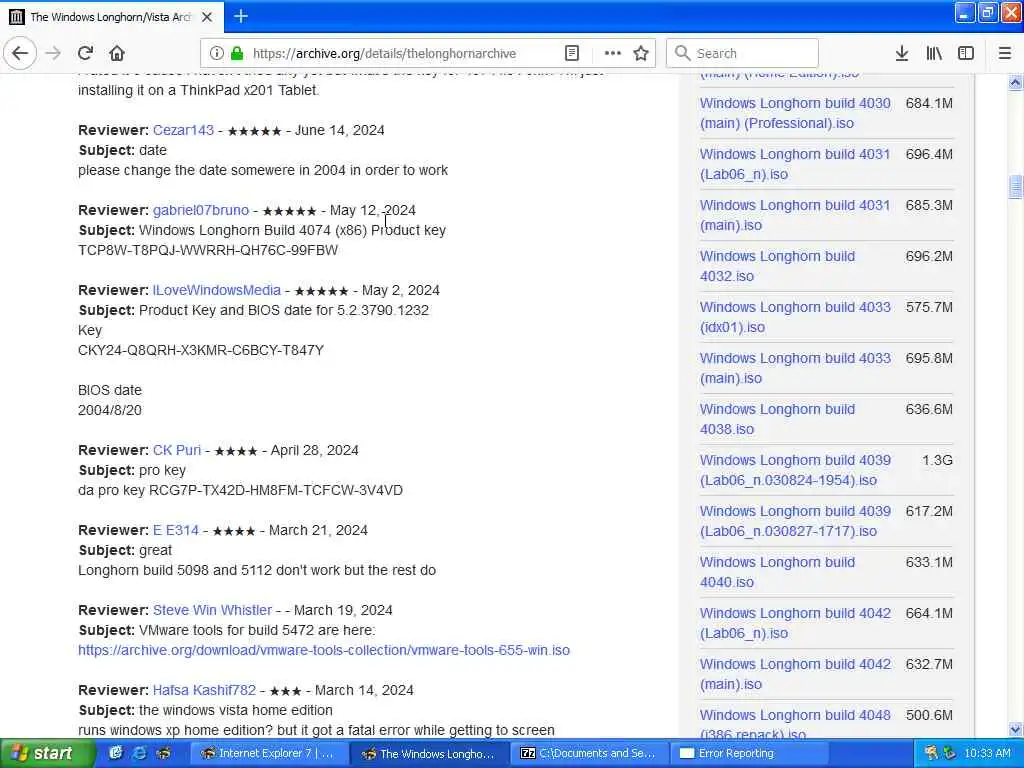
Task: Open site information icon in address bar
Action: [217, 53]
